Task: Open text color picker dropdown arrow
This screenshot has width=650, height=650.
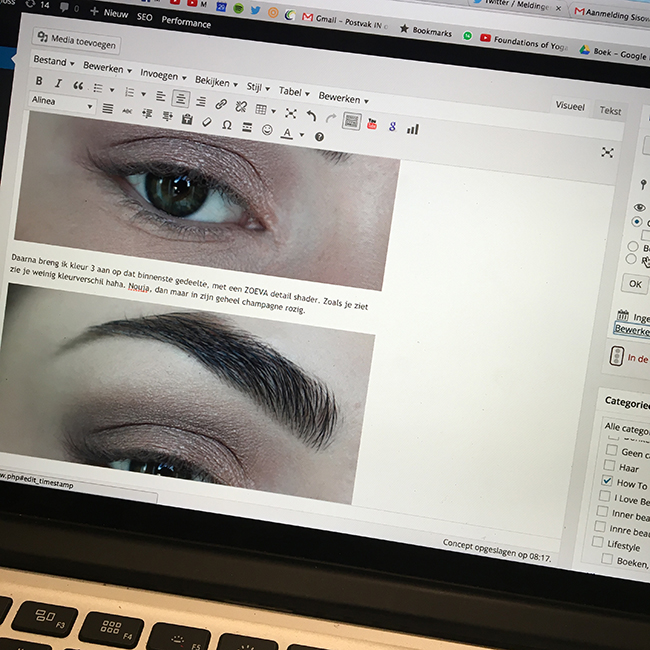Action: tap(302, 135)
